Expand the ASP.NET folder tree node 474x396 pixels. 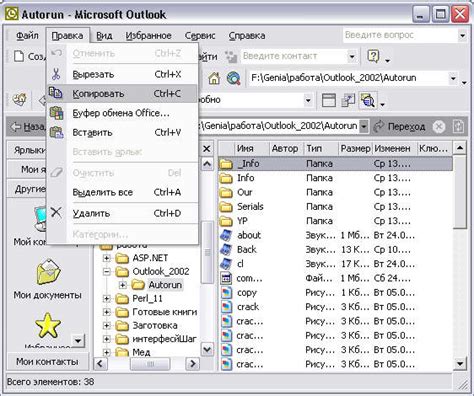(x=107, y=258)
